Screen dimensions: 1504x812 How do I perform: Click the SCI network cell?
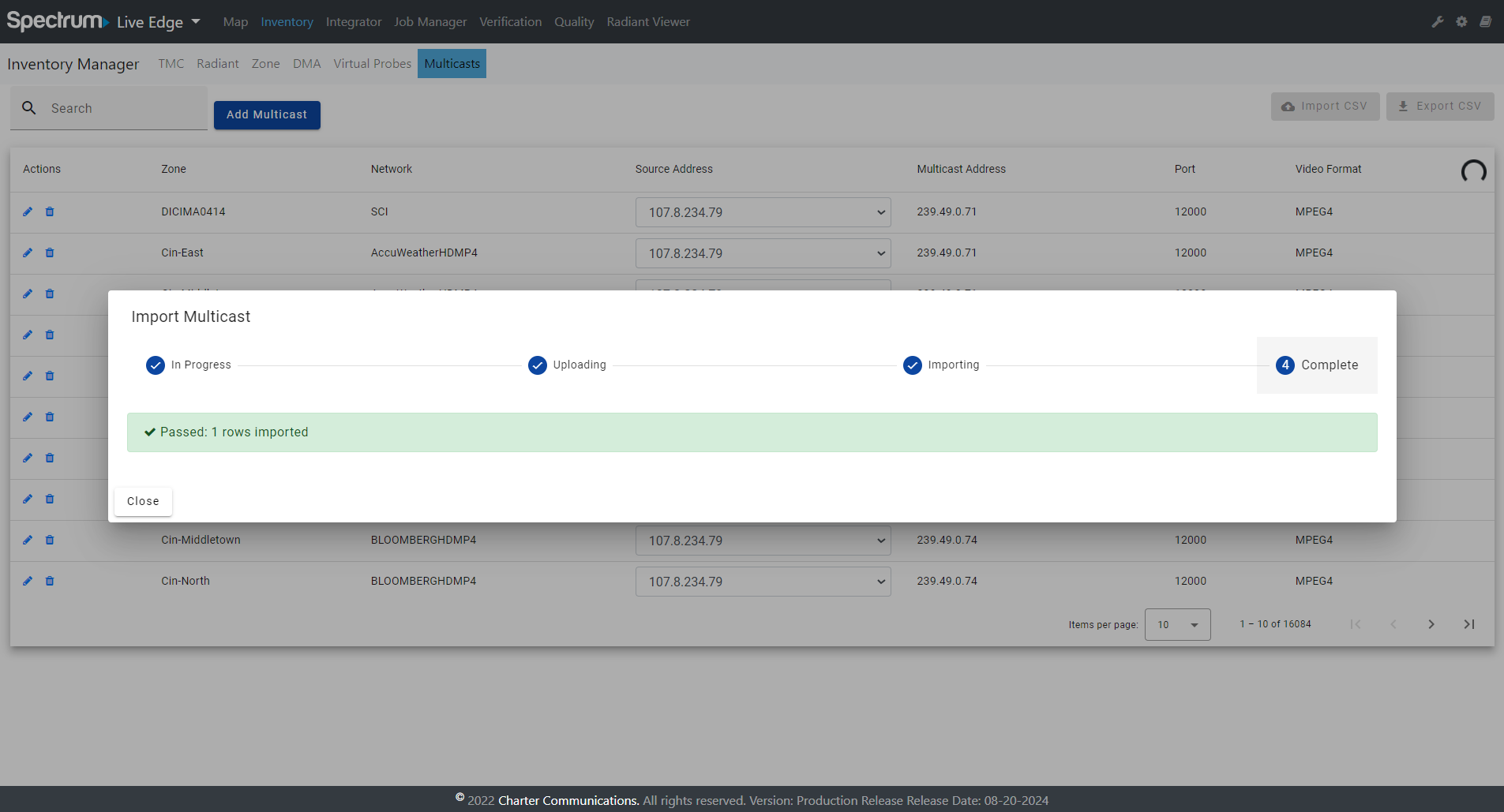pos(380,211)
